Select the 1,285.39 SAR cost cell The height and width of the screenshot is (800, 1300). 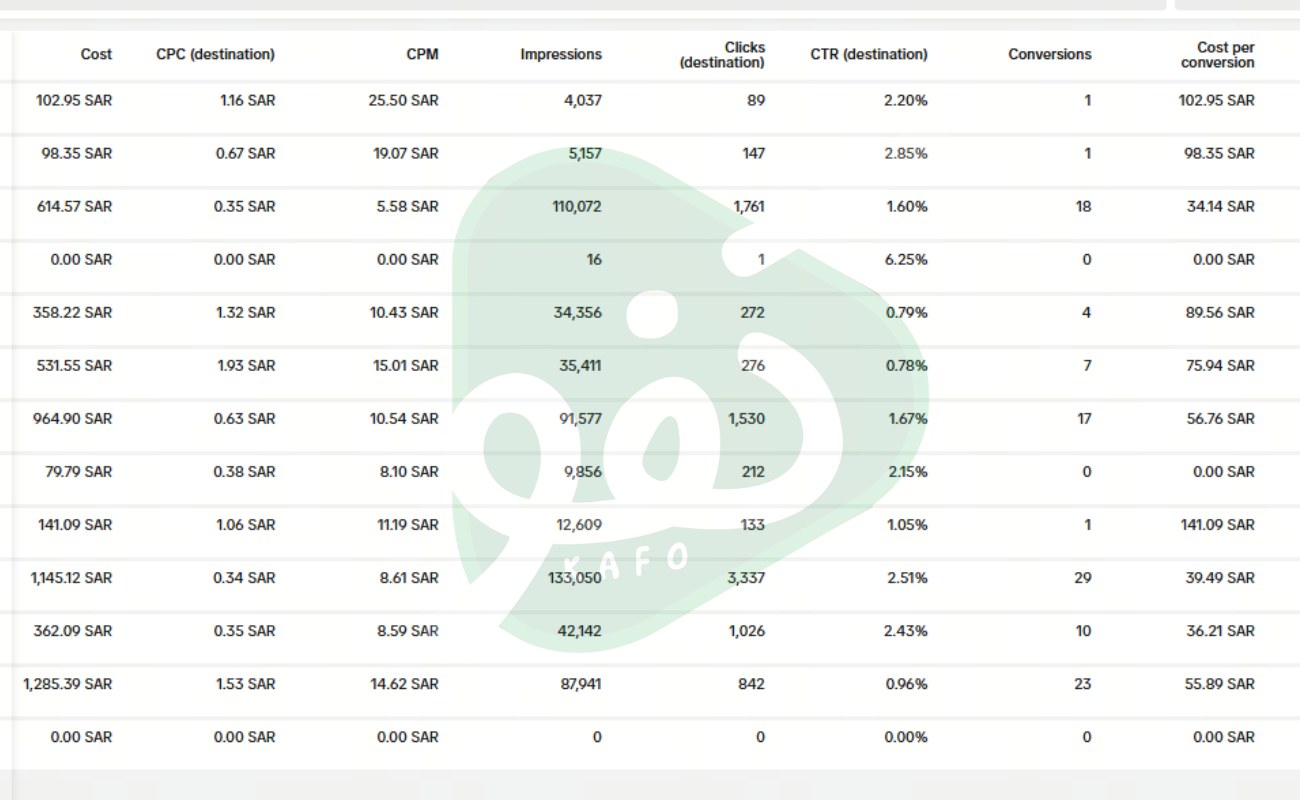tap(68, 684)
